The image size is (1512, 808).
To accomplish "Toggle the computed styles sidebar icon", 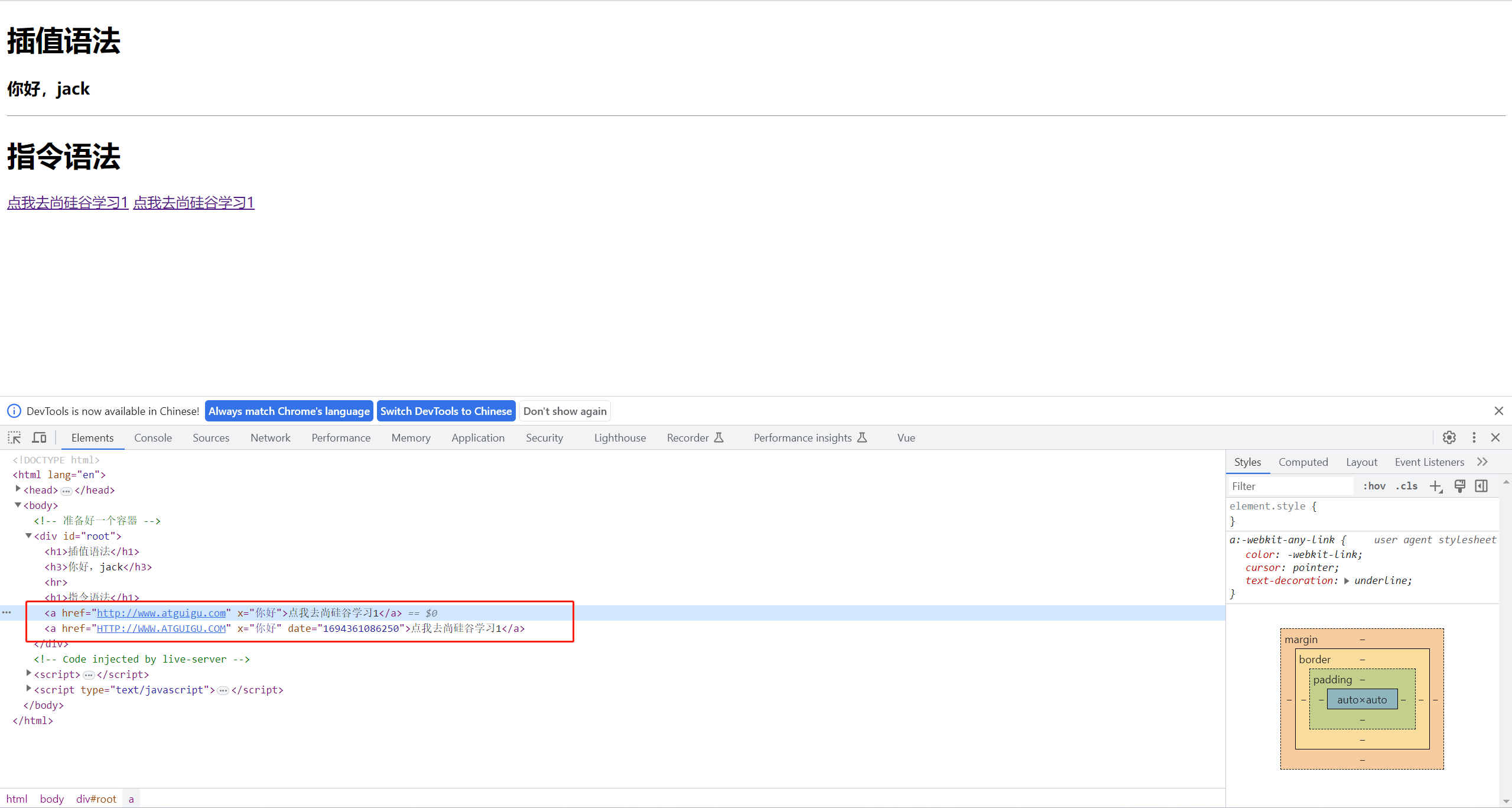I will (1481, 486).
